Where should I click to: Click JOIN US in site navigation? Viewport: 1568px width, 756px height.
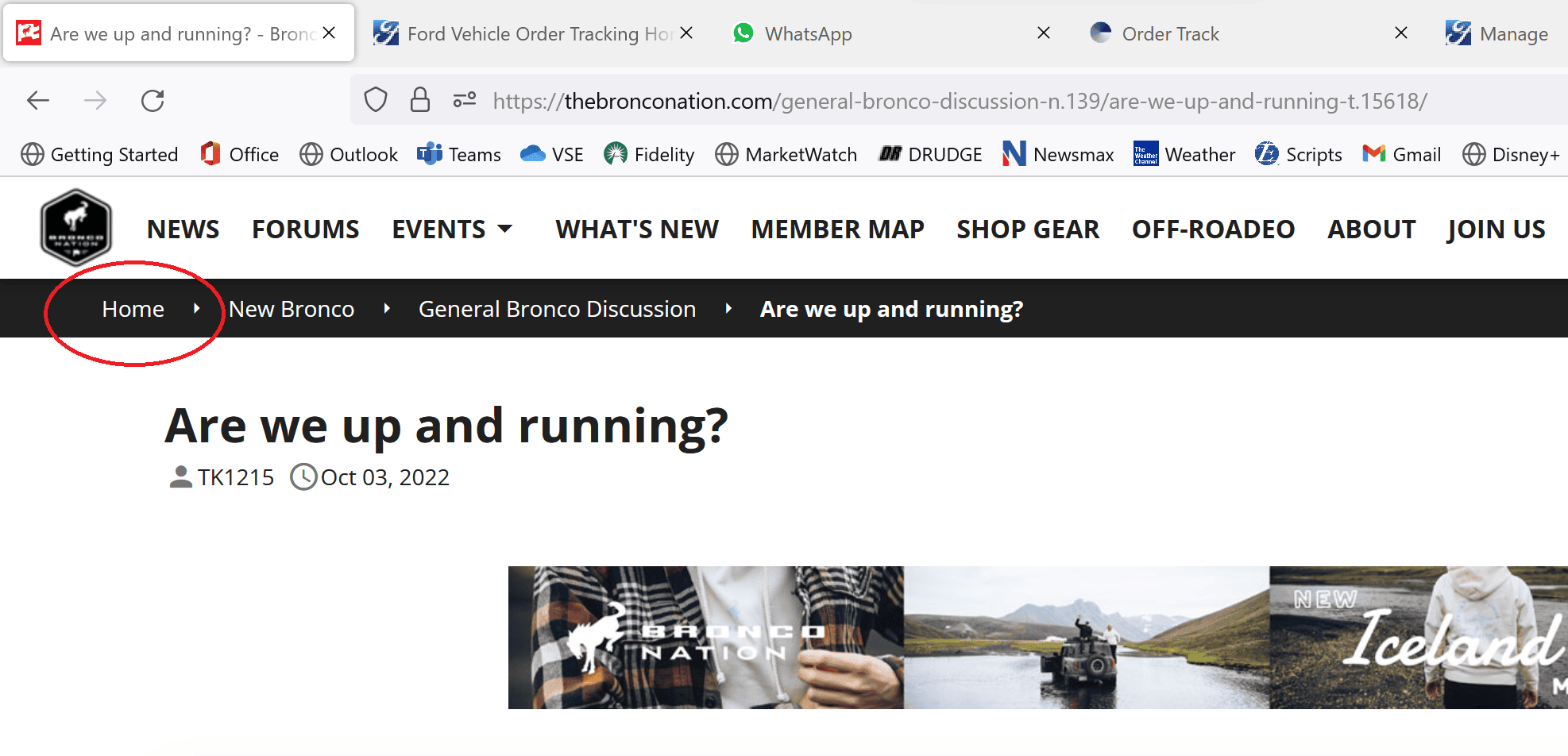[1496, 229]
